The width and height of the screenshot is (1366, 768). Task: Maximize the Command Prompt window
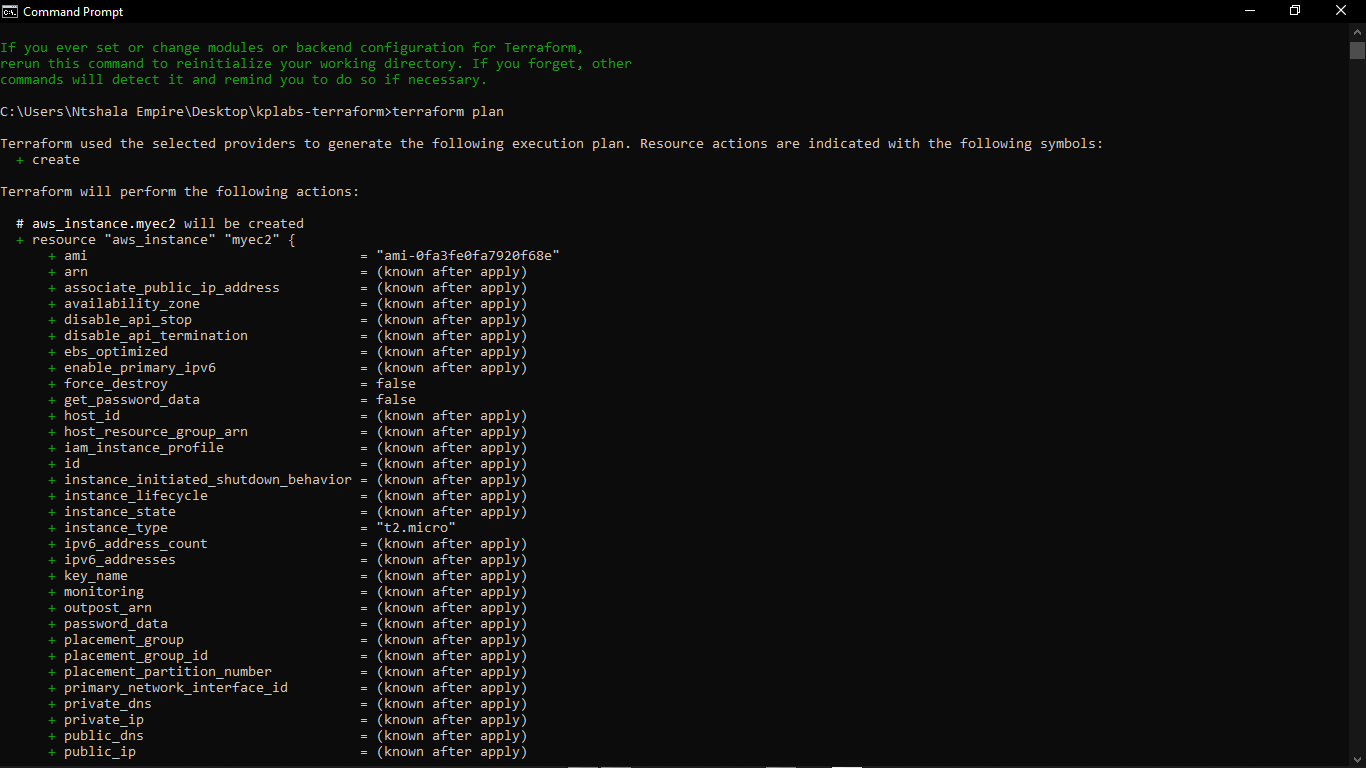[x=1294, y=10]
